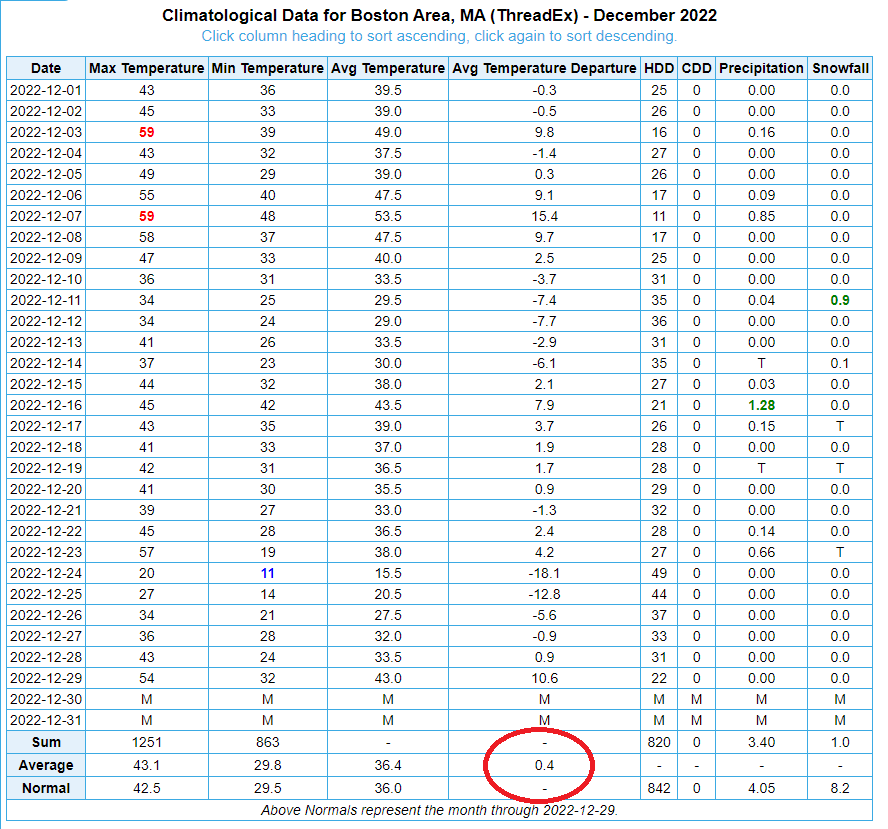Select the date cell 2022-12-24
Screen dimensions: 888x829
click(46, 573)
